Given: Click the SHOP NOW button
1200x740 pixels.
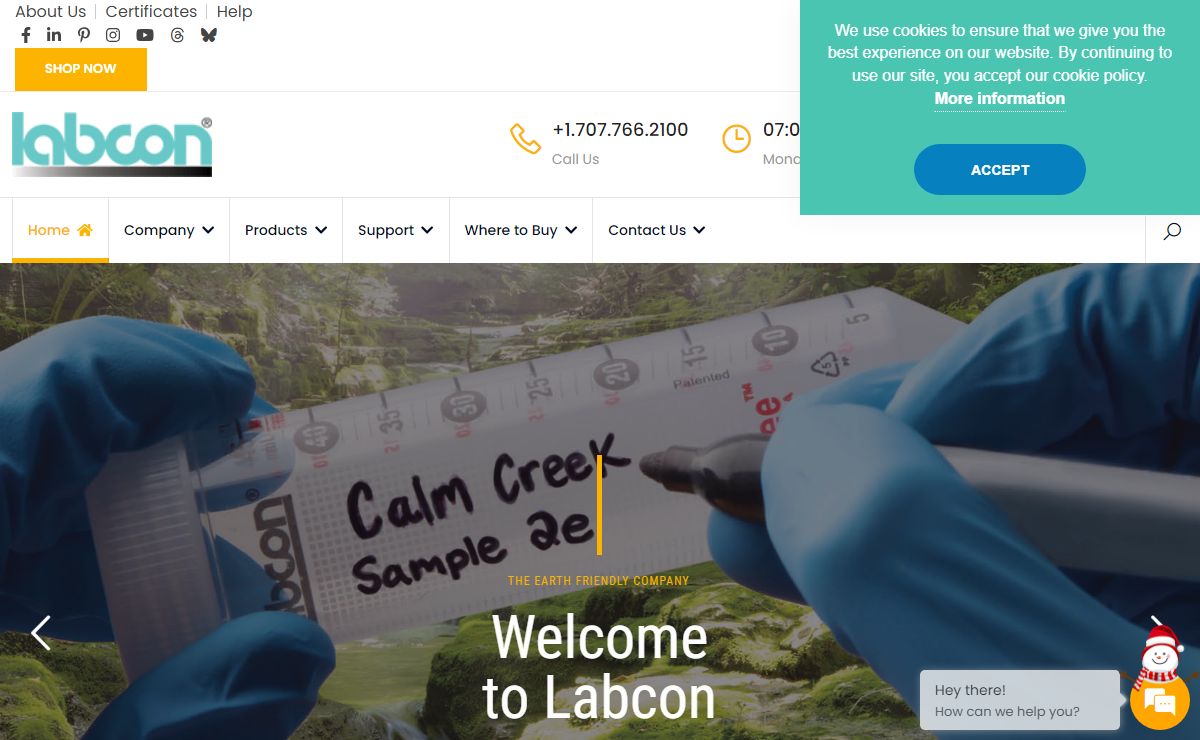Looking at the screenshot, I should pyautogui.click(x=81, y=69).
